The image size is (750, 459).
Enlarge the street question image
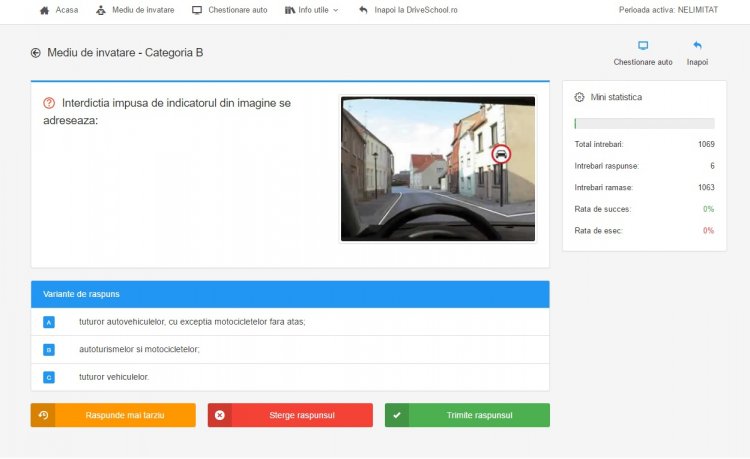point(438,169)
